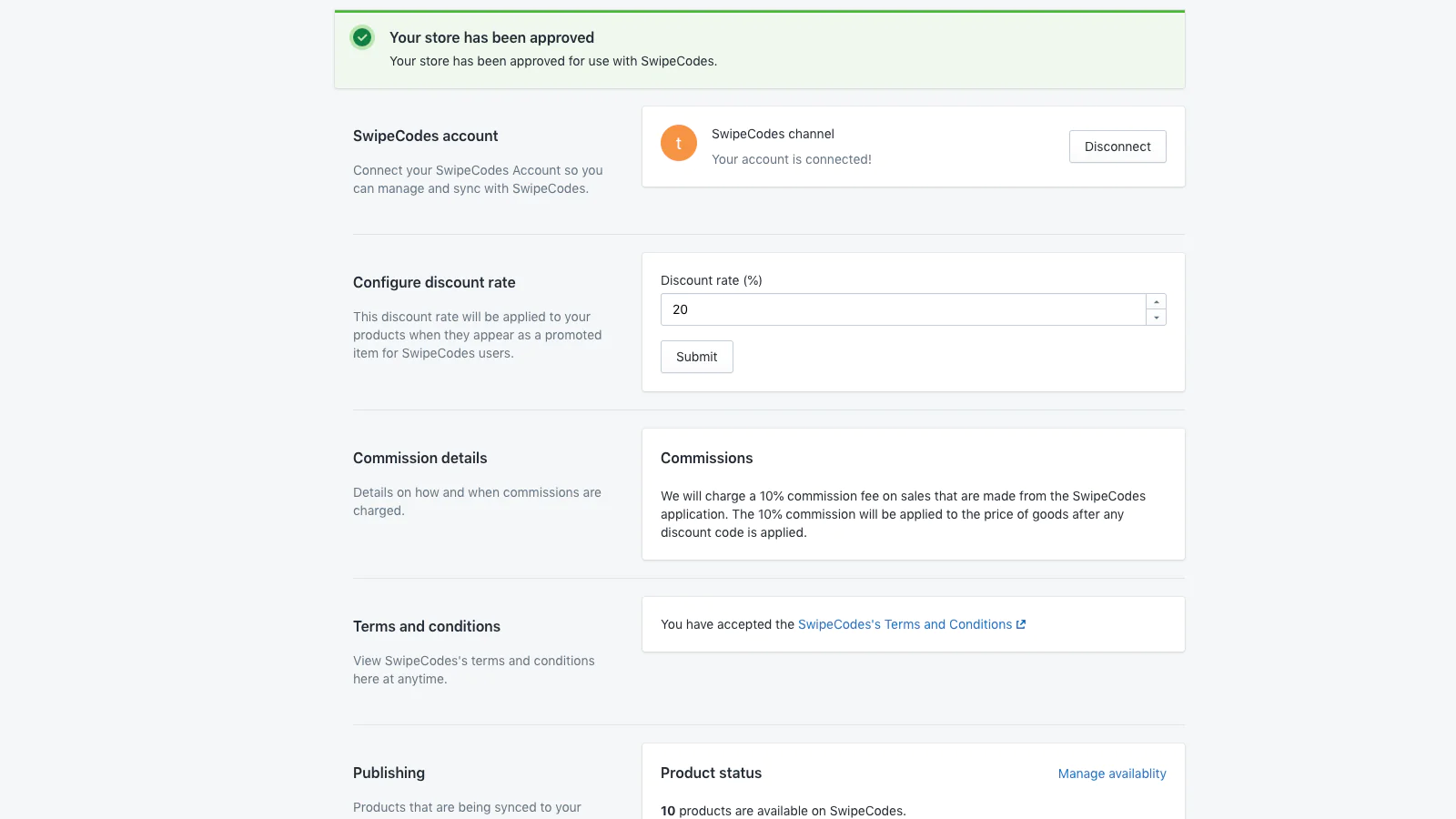This screenshot has height=819, width=1456.
Task: Click the 'Publishing' section heading
Action: pyautogui.click(x=389, y=773)
